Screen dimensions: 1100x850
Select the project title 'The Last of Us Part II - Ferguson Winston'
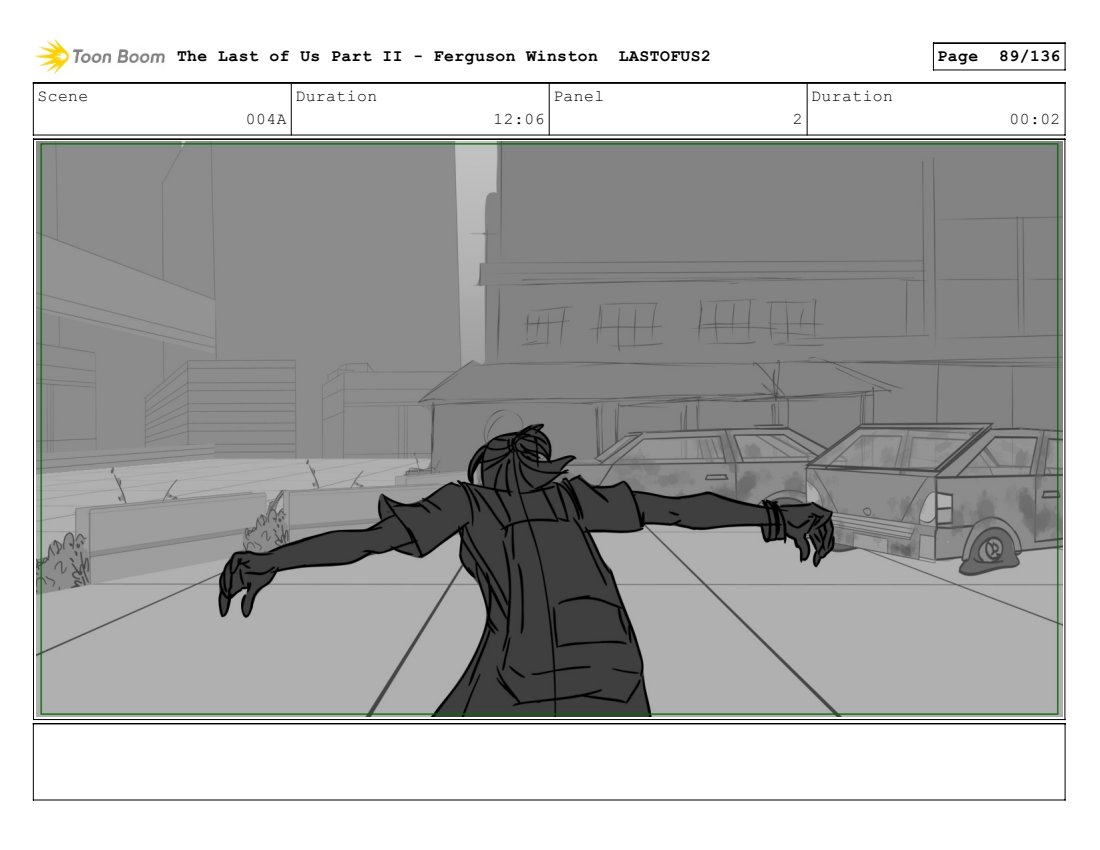pos(387,56)
